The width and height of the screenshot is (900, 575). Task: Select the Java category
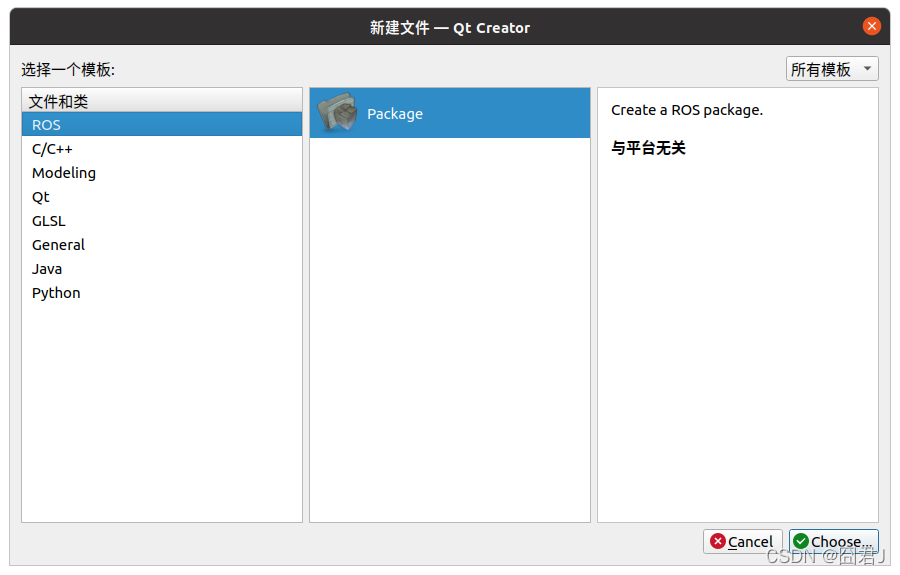47,269
